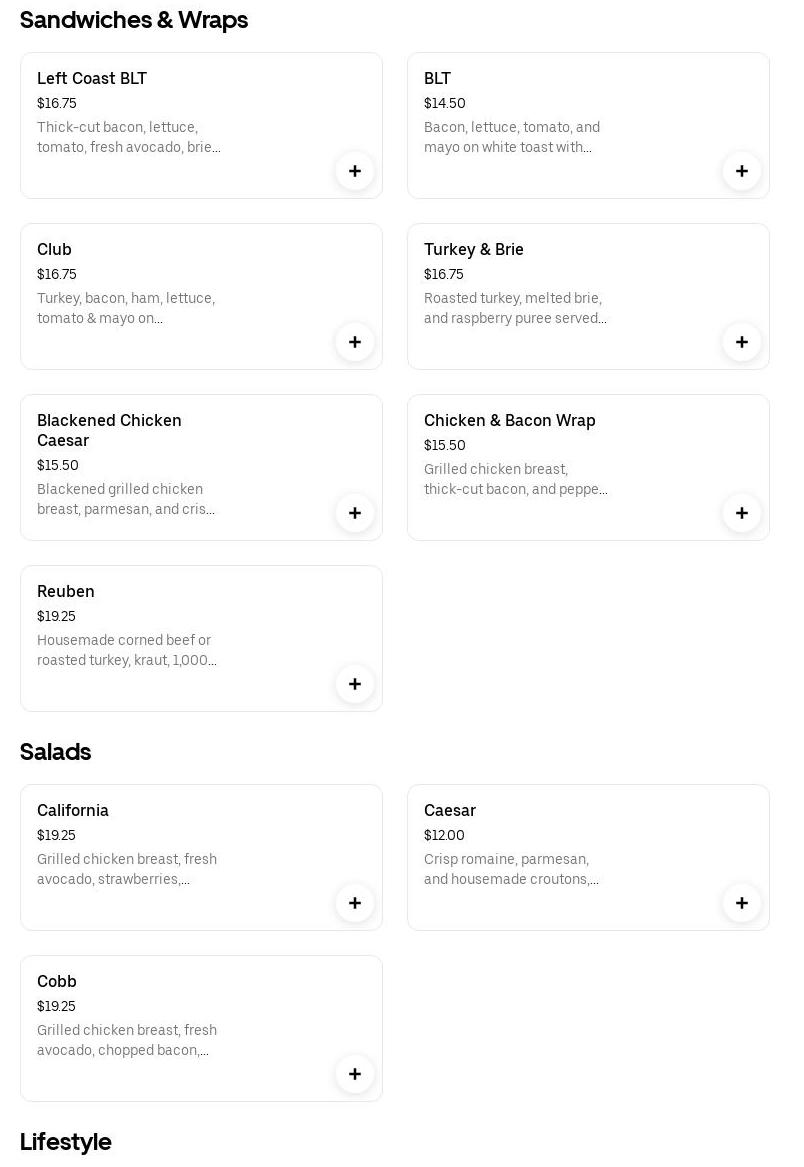Add Turkey & Brie with plus icon
Screen dimensions: 804x1167
tap(742, 342)
